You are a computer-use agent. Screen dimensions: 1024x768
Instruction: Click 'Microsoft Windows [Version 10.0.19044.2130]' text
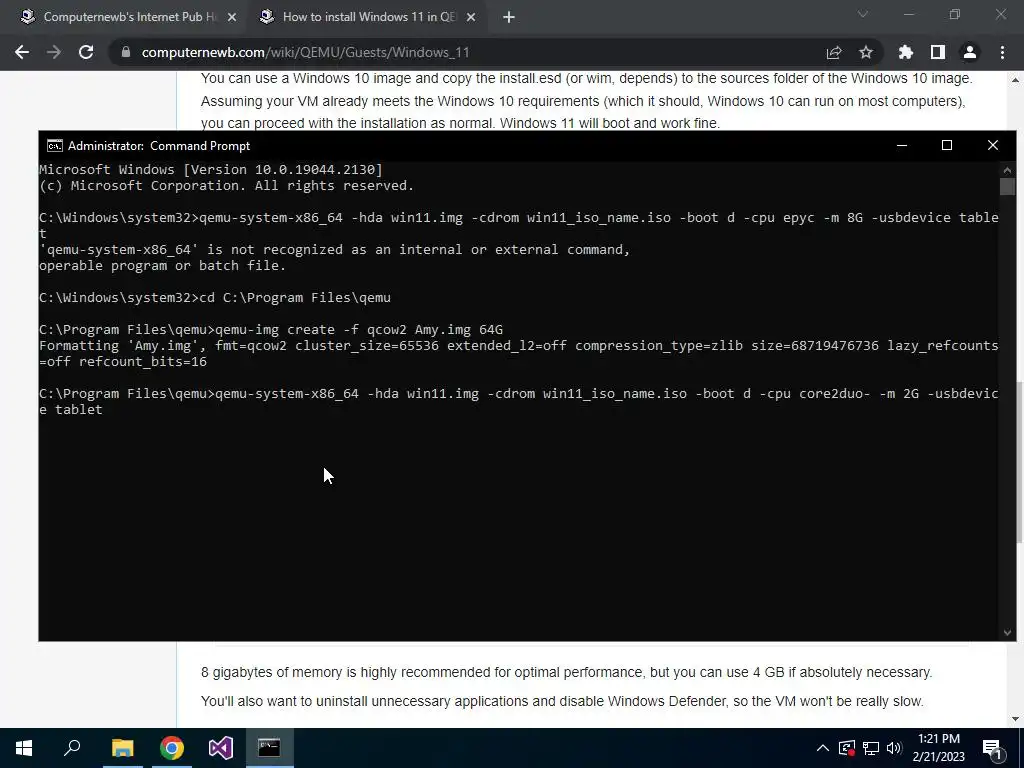(x=211, y=170)
